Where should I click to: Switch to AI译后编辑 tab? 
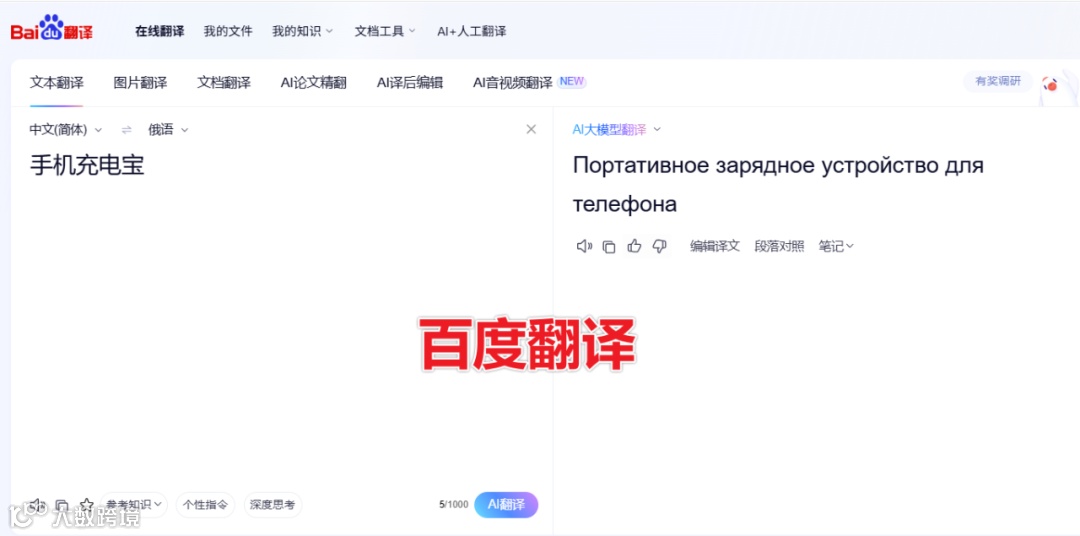tap(410, 83)
